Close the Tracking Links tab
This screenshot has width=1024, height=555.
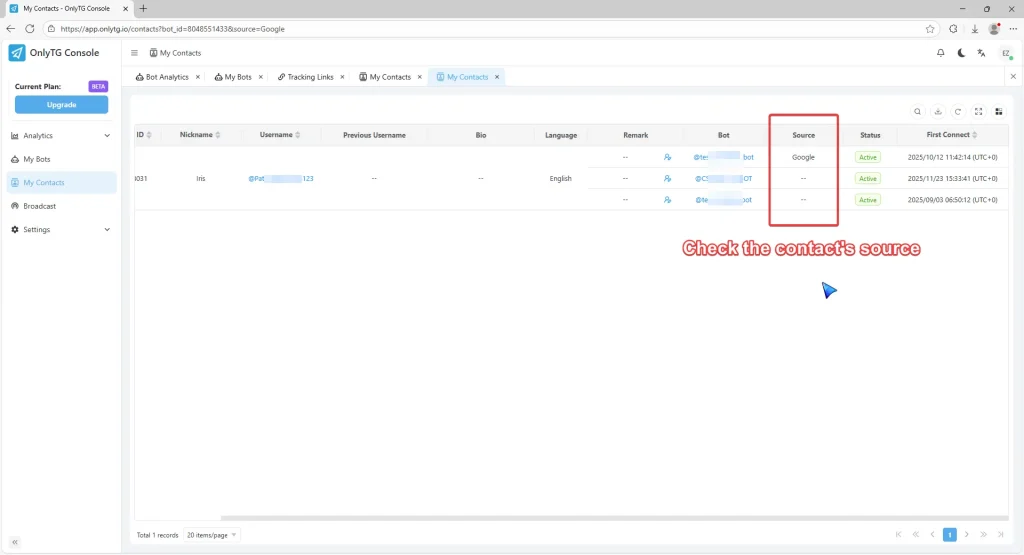tap(342, 77)
